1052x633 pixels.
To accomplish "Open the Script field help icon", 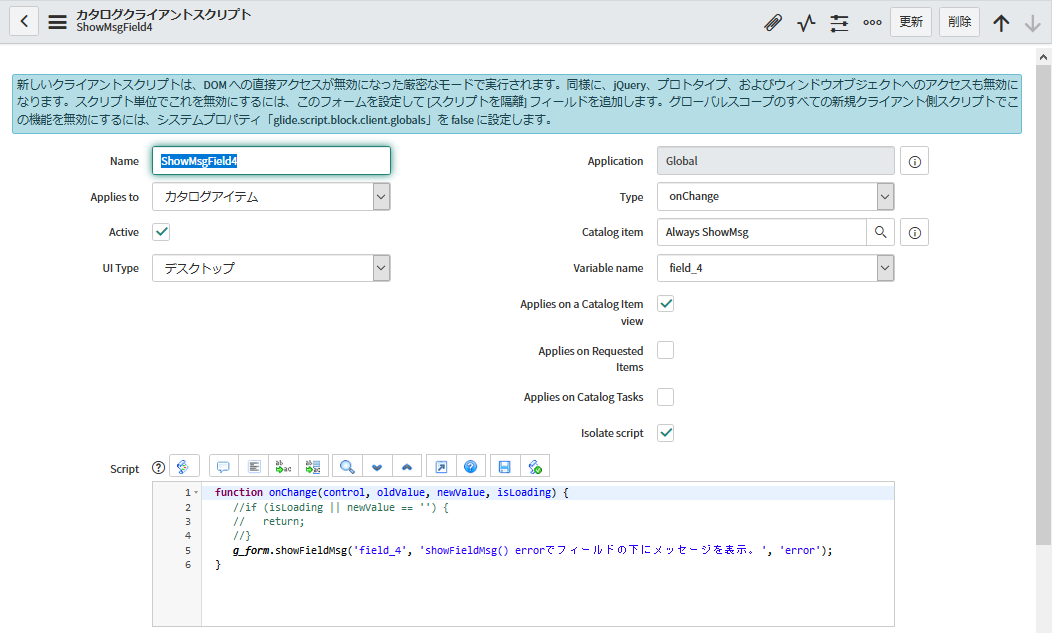I will click(x=158, y=468).
